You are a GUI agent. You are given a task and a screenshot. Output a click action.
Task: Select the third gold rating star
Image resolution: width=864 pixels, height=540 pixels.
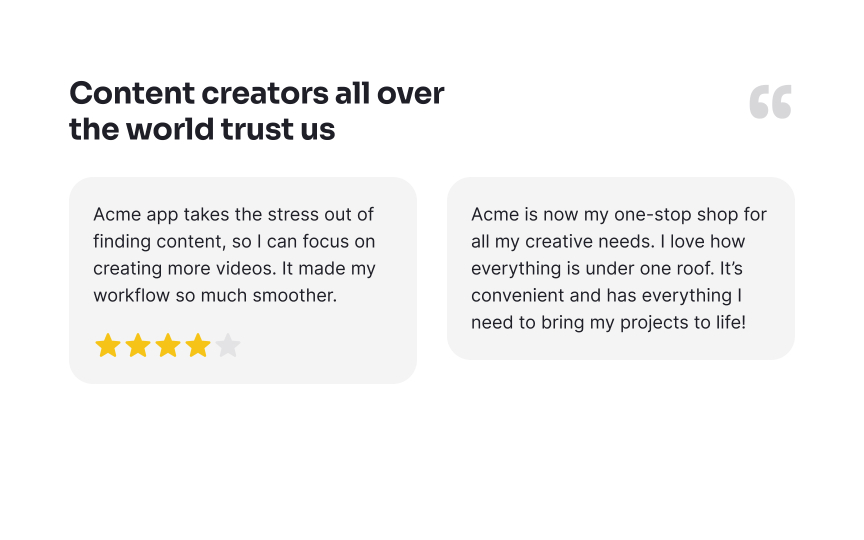tap(168, 346)
